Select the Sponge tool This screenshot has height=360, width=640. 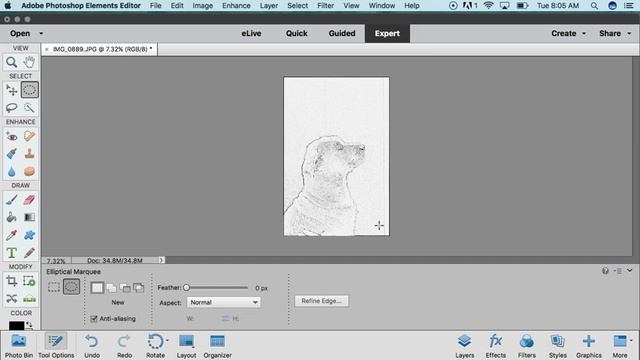(29, 171)
